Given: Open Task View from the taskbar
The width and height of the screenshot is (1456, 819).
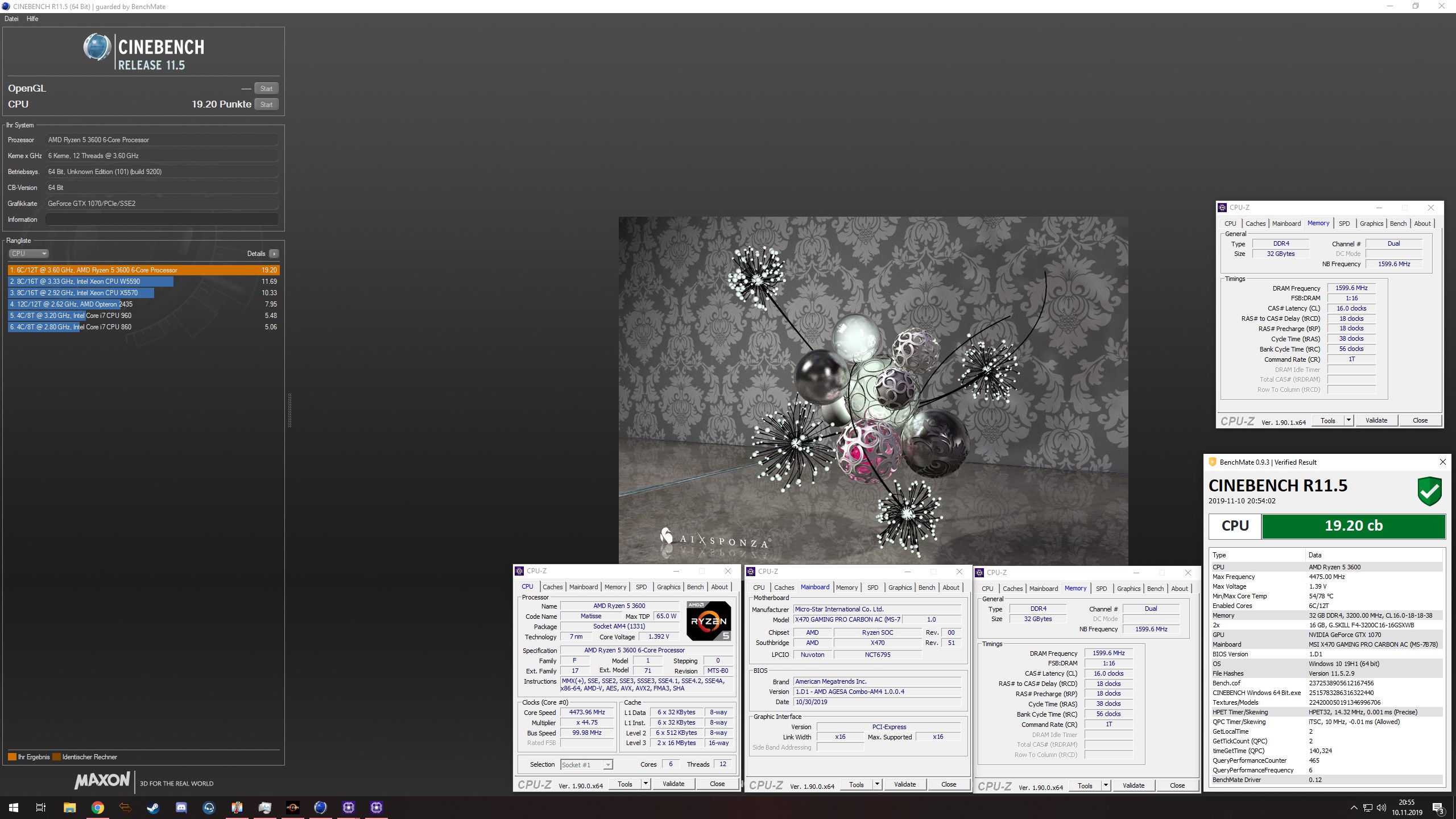Looking at the screenshot, I should 41,807.
